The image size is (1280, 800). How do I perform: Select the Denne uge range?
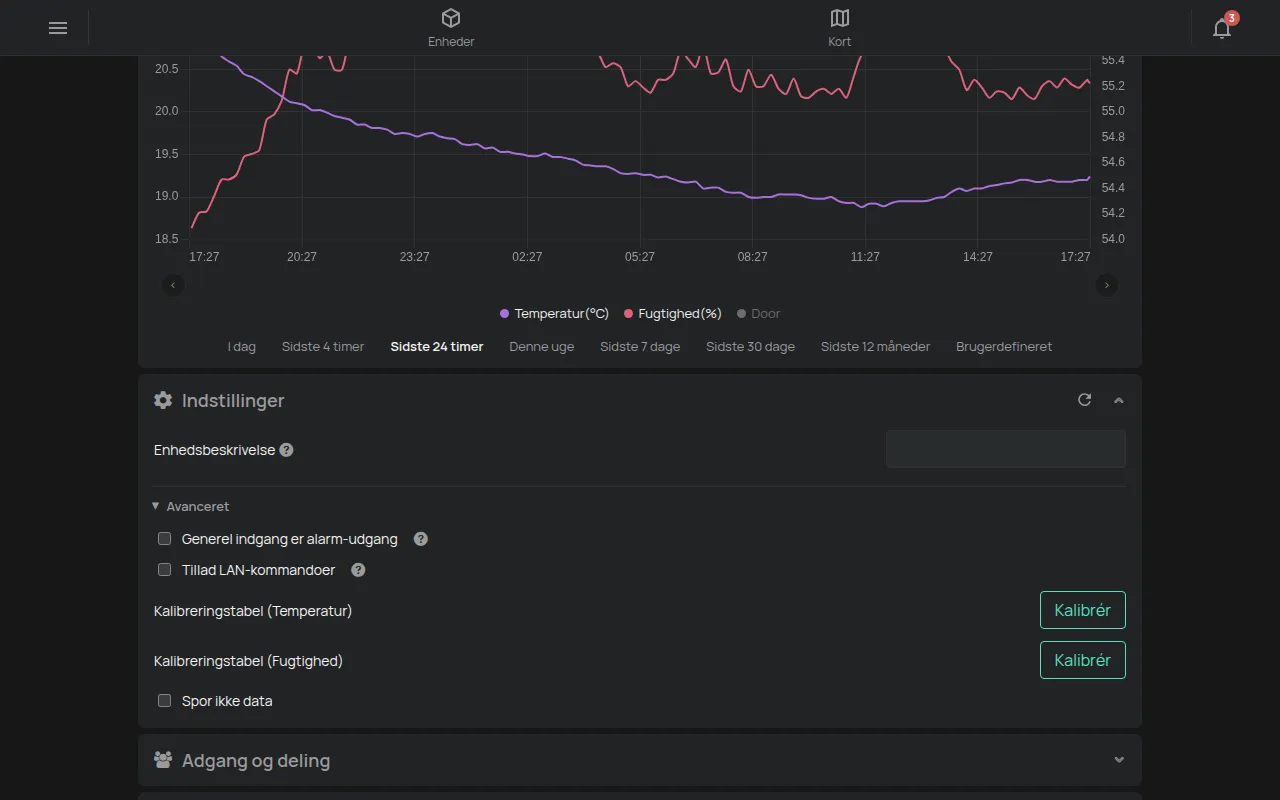pyautogui.click(x=542, y=347)
